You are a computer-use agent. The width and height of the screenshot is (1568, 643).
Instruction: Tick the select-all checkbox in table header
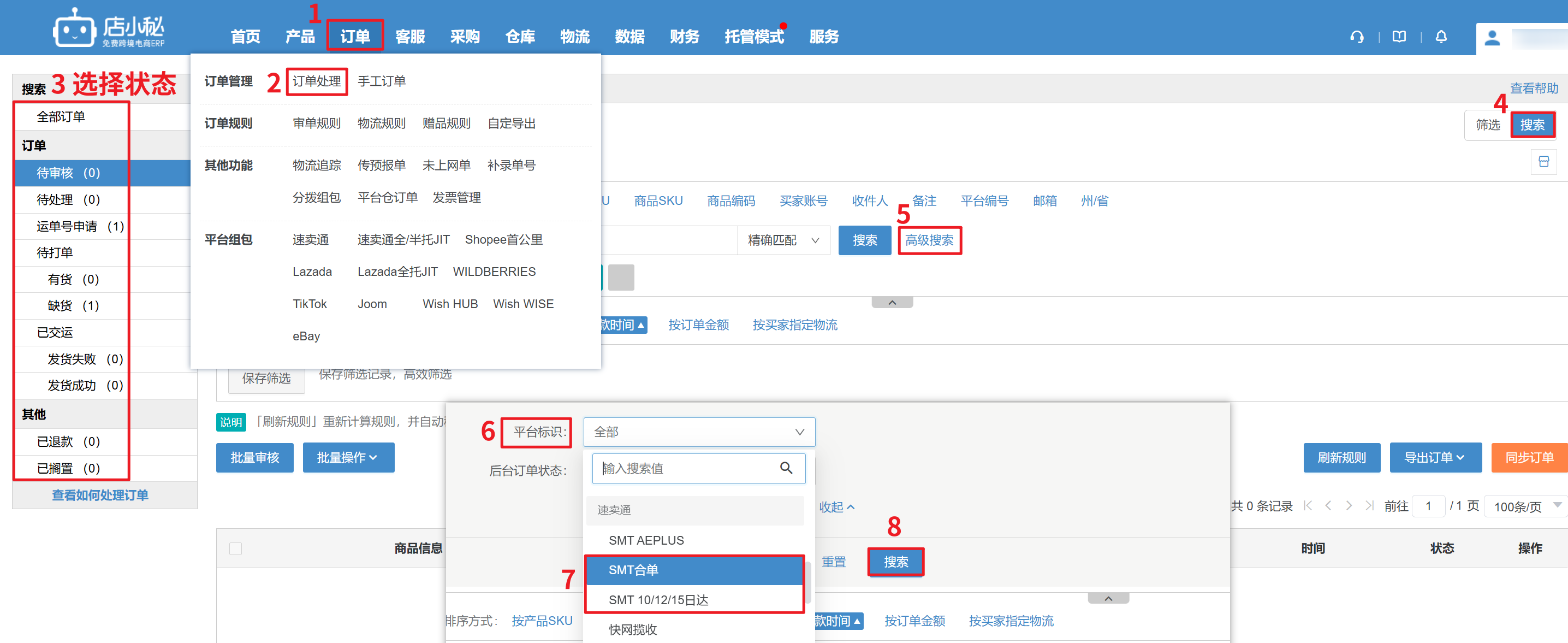click(235, 548)
